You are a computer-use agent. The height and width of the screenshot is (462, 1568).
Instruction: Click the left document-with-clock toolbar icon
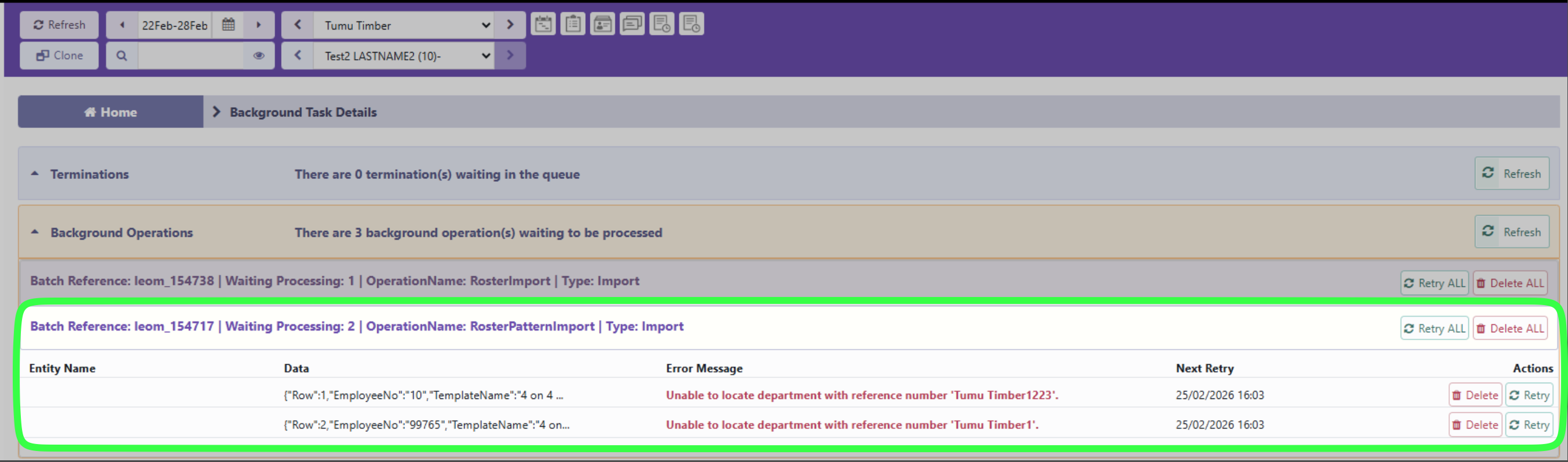click(662, 24)
